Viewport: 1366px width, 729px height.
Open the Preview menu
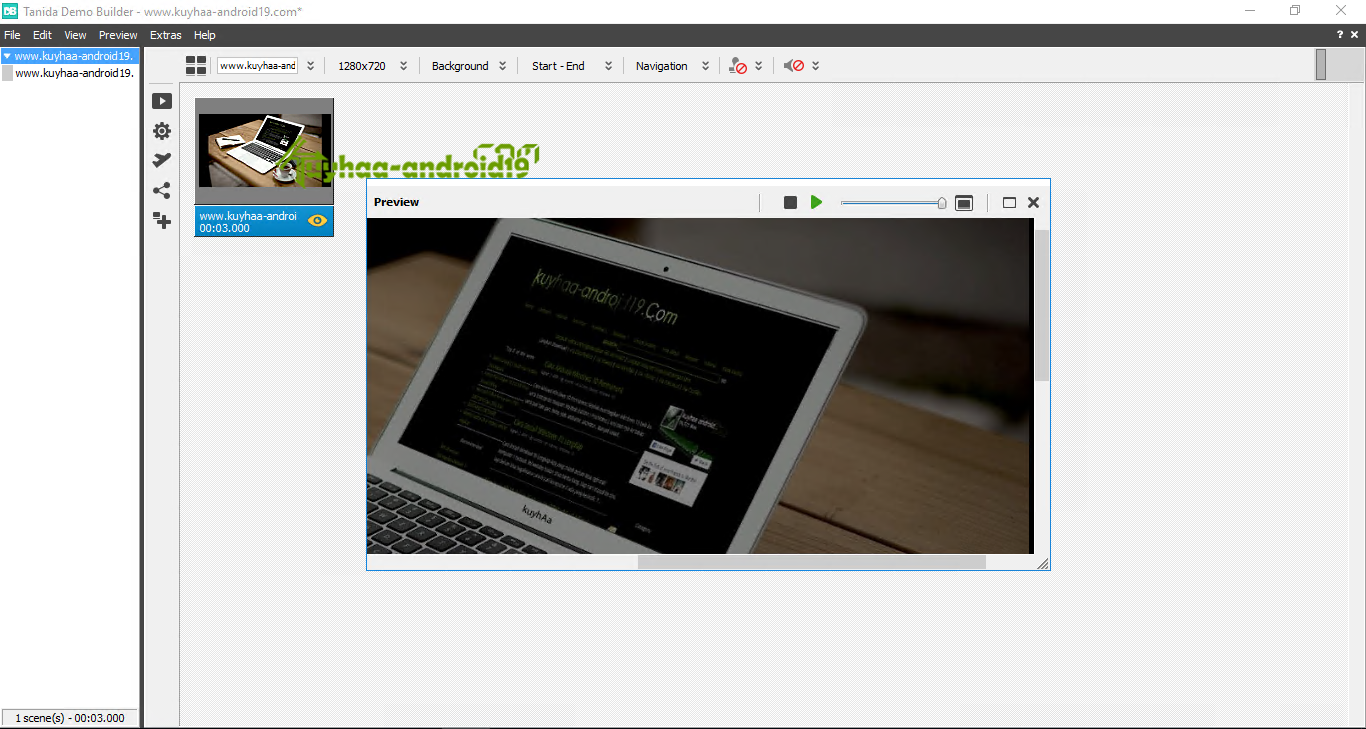pyautogui.click(x=118, y=35)
